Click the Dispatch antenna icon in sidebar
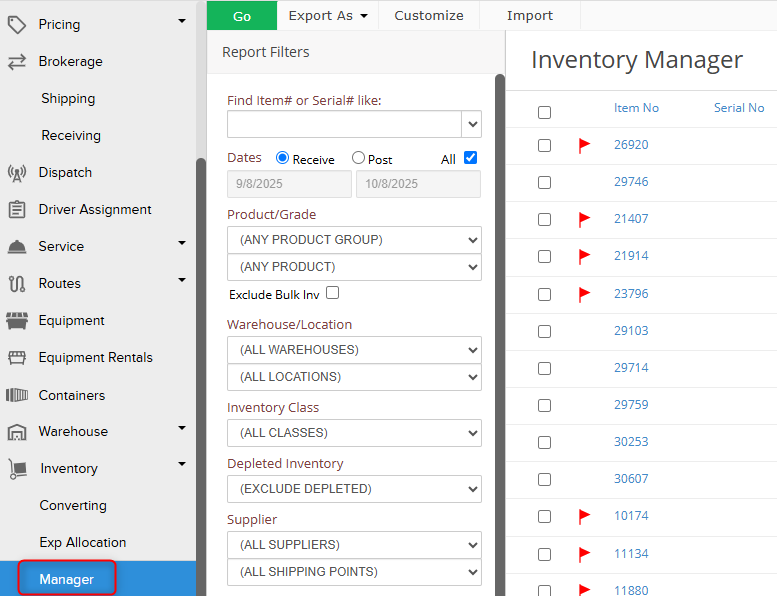 click(x=16, y=173)
